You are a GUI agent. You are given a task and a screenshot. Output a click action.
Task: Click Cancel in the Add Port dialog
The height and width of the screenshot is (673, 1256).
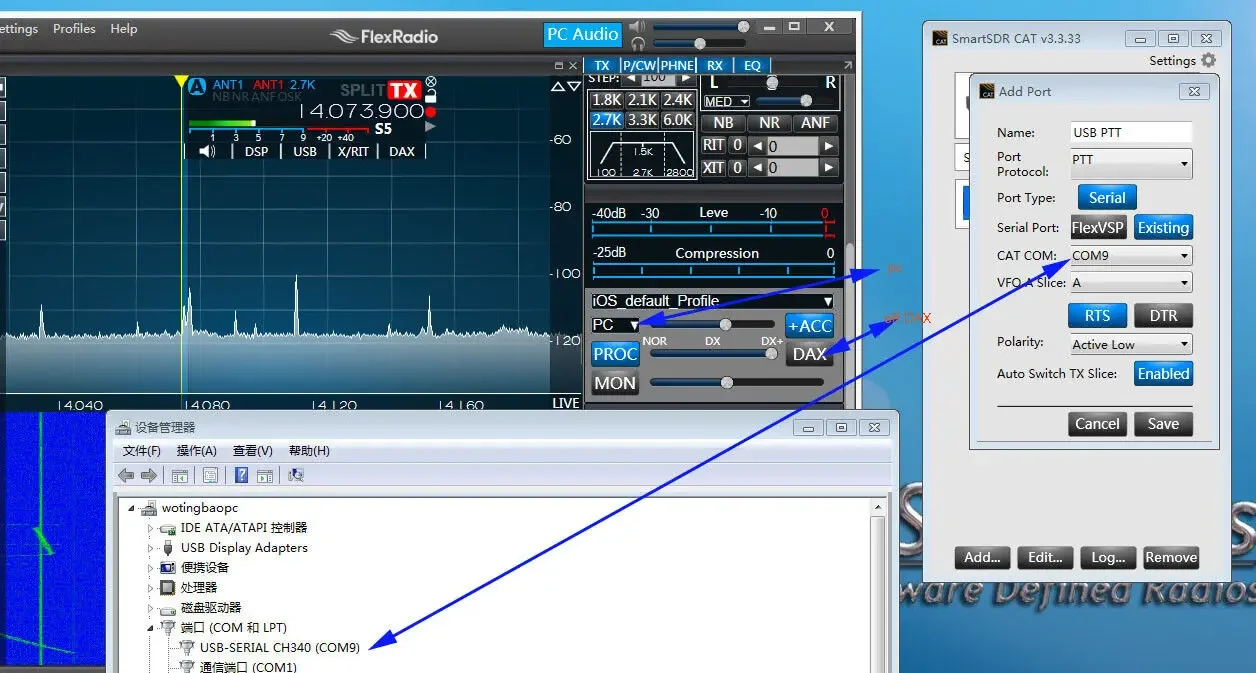tap(1097, 424)
